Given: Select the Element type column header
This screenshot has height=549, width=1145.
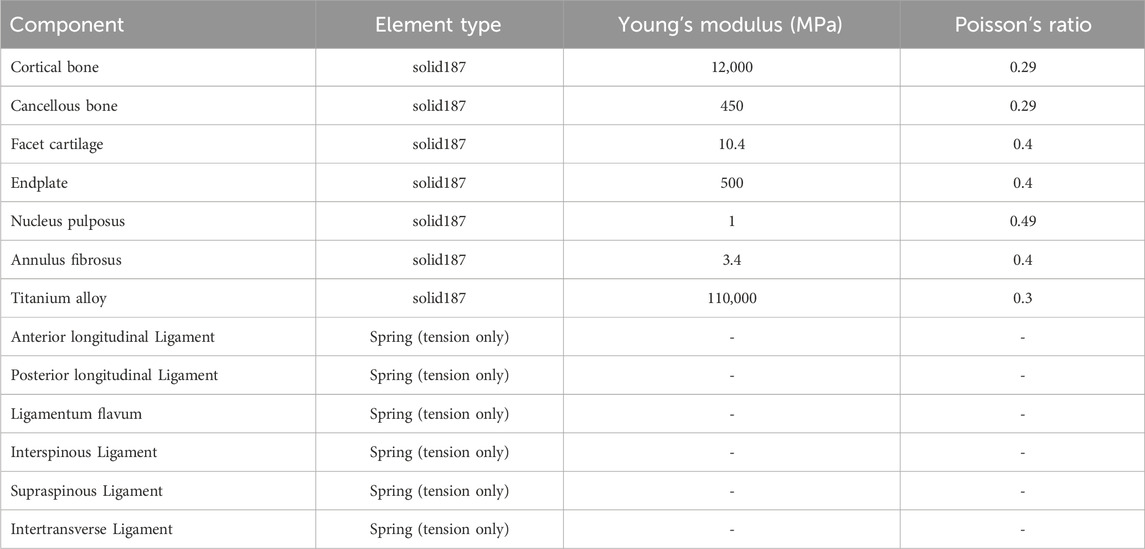Looking at the screenshot, I should coord(439,24).
